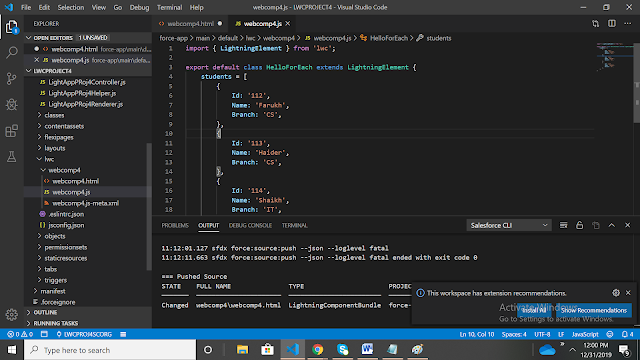Viewport: 640px width, 360px height.
Task: Click the Split Editor icon
Action: pyautogui.click(x=611, y=24)
